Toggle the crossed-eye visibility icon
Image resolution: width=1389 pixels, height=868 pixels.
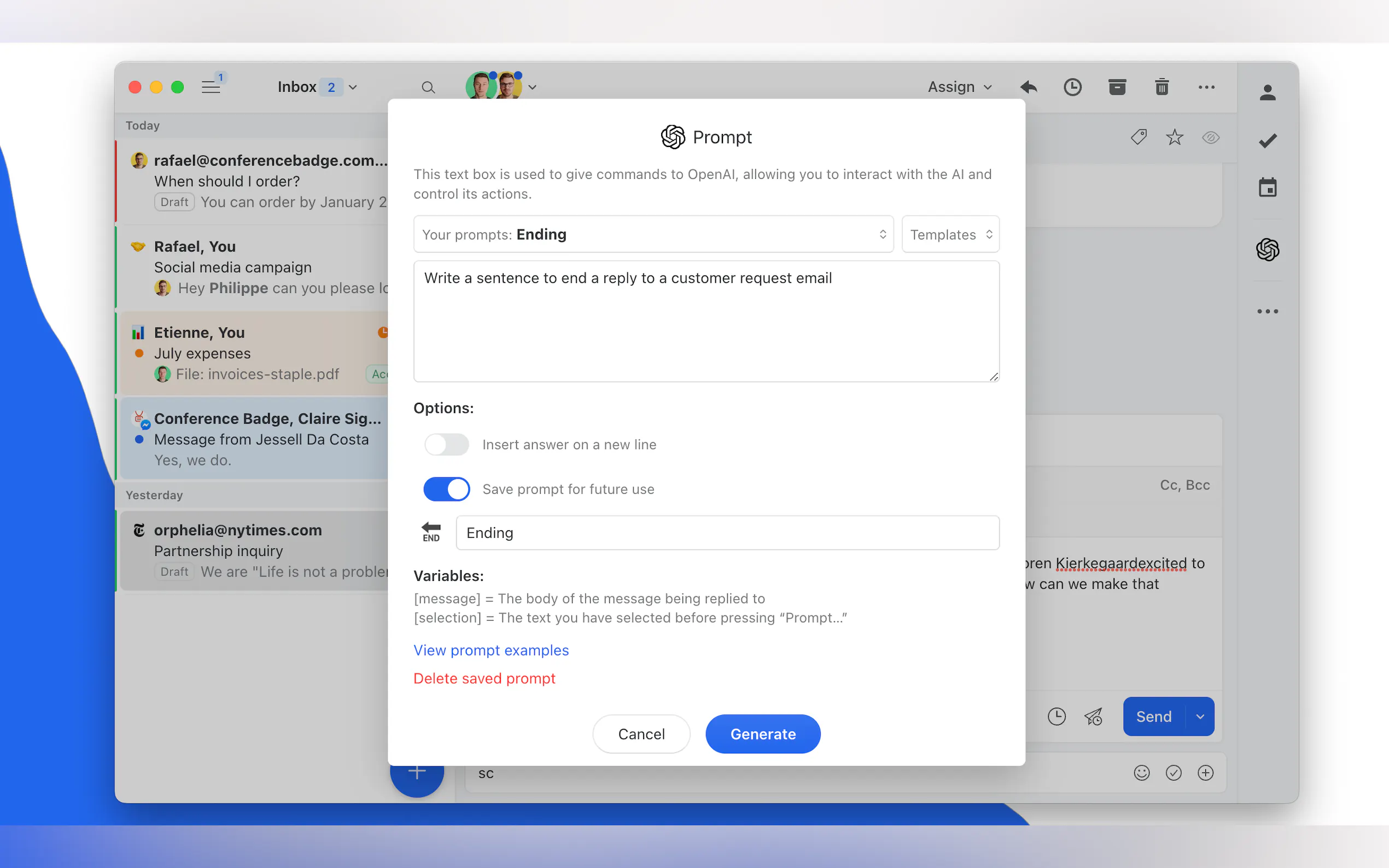click(1210, 138)
